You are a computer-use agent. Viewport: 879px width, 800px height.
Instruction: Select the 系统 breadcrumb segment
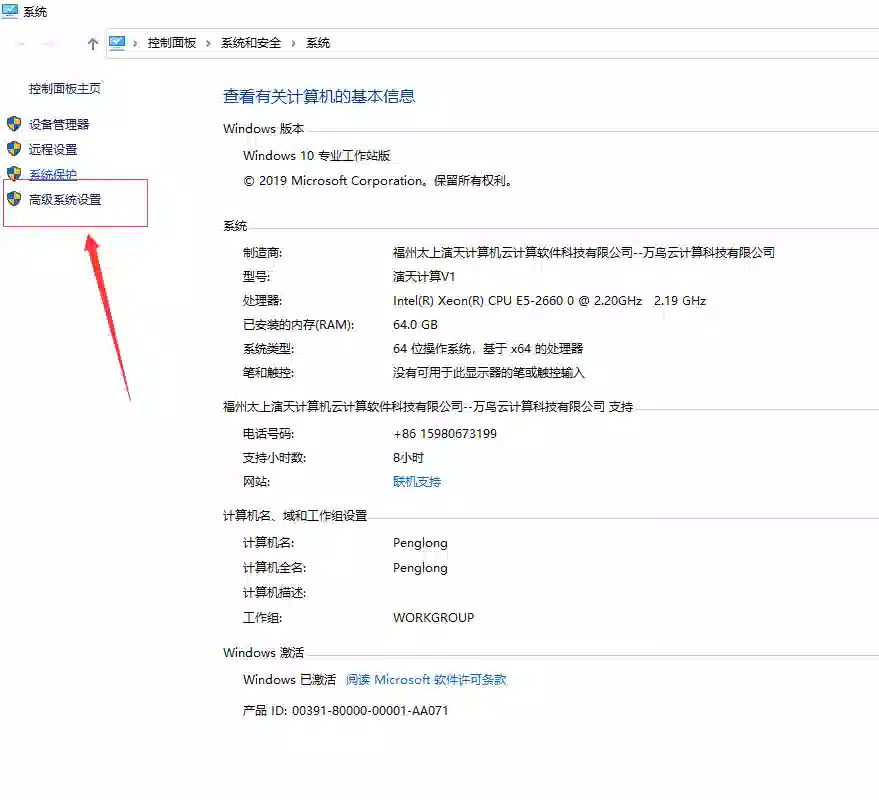(318, 43)
